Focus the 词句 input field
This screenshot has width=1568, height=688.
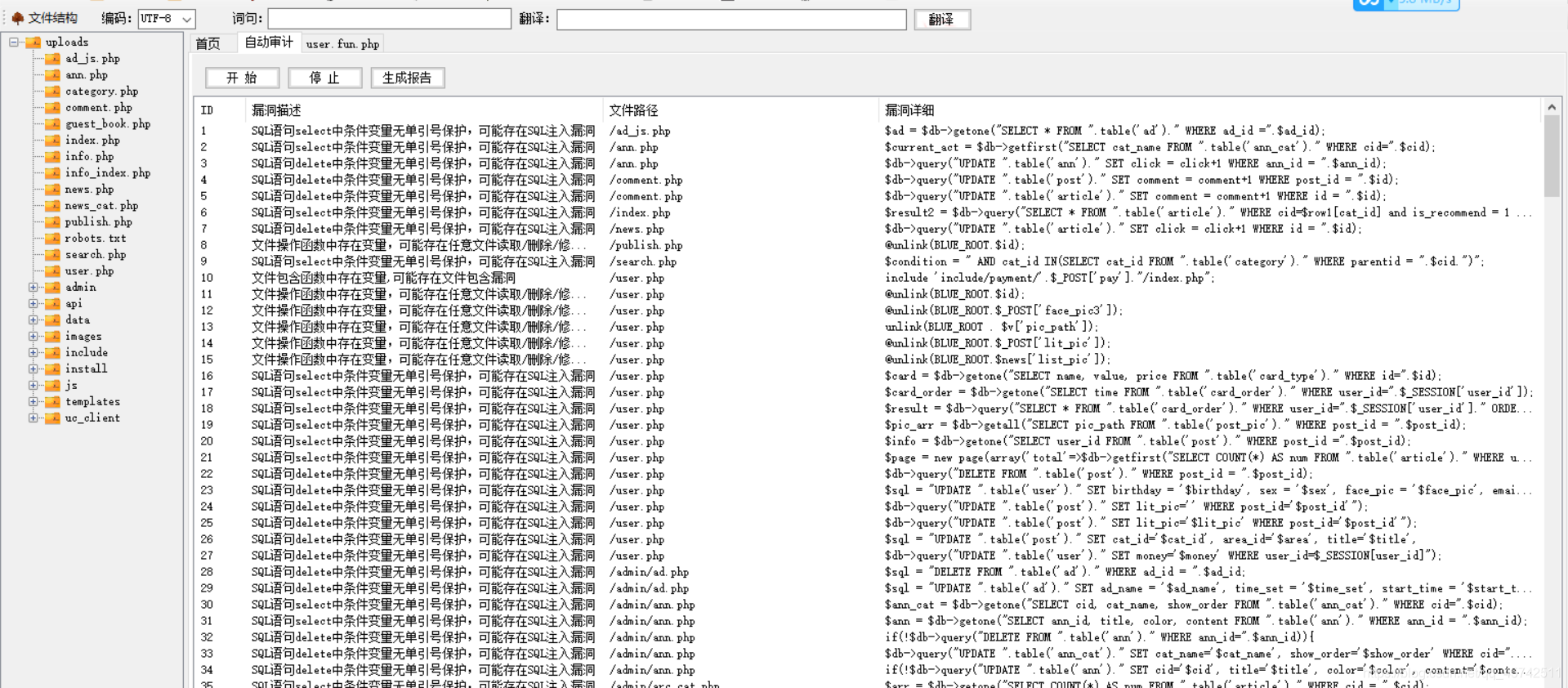389,19
